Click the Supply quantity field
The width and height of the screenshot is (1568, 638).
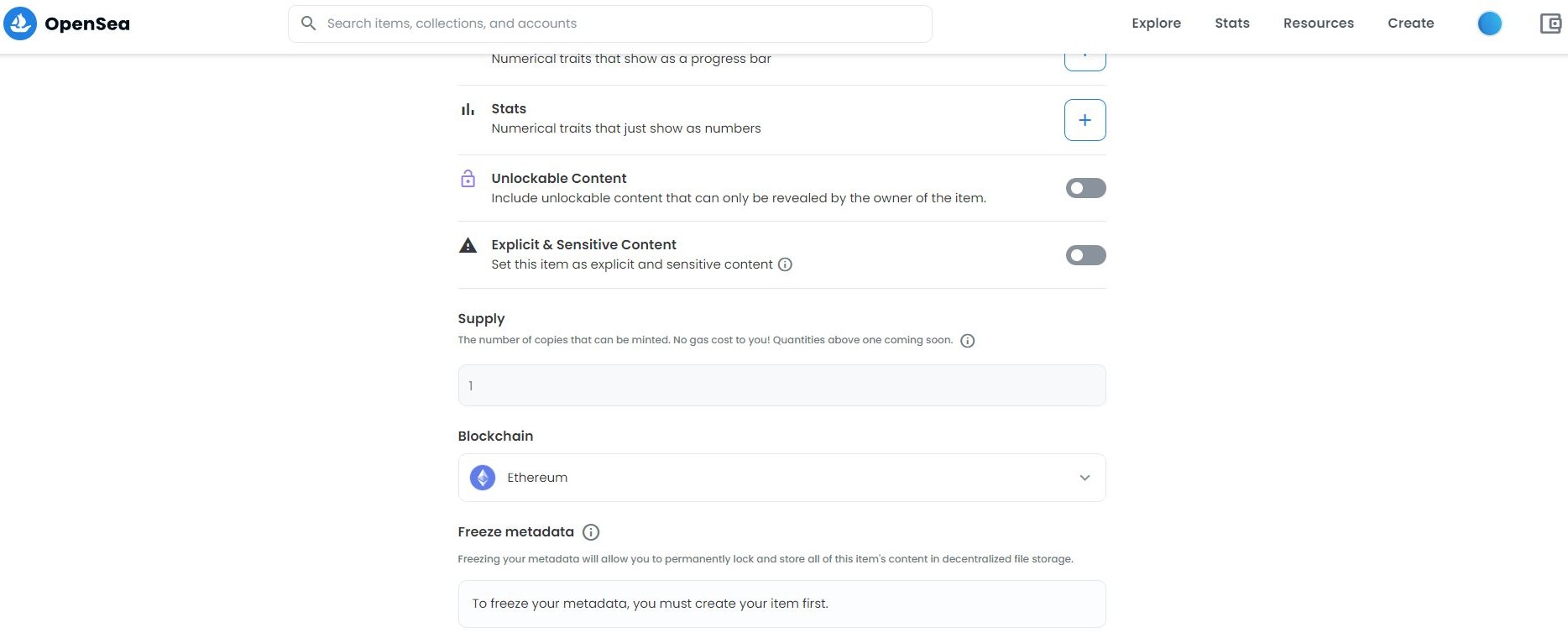tap(781, 385)
